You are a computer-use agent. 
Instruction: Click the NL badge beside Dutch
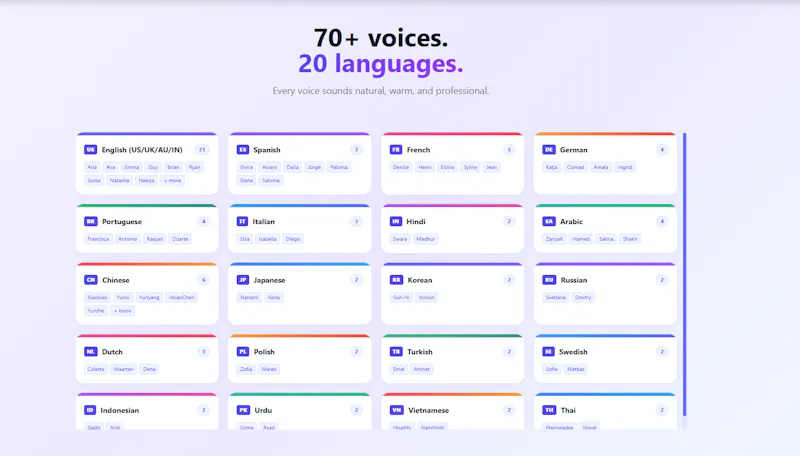pyautogui.click(x=91, y=351)
